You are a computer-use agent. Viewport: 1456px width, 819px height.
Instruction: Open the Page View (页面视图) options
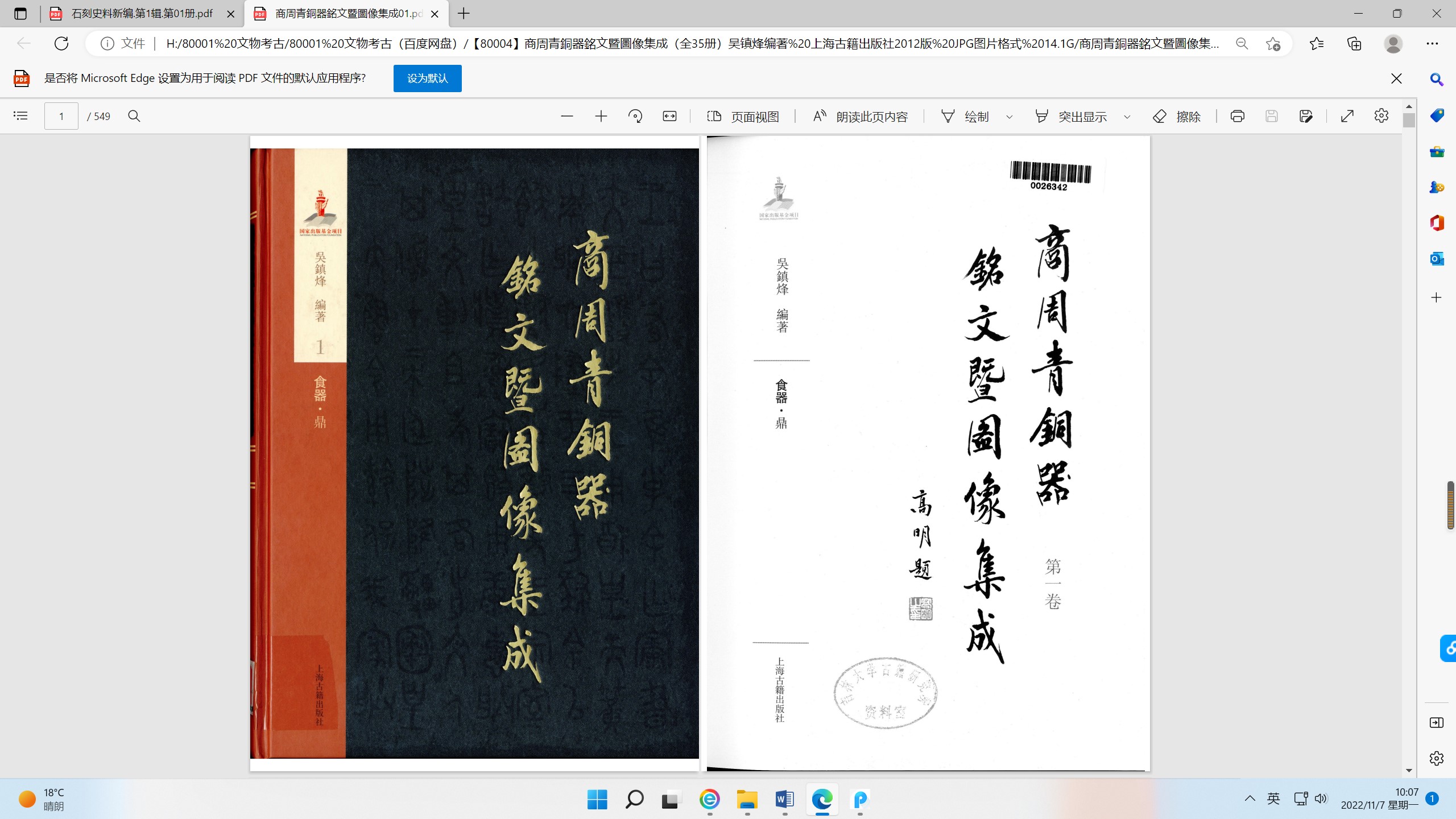point(743,117)
